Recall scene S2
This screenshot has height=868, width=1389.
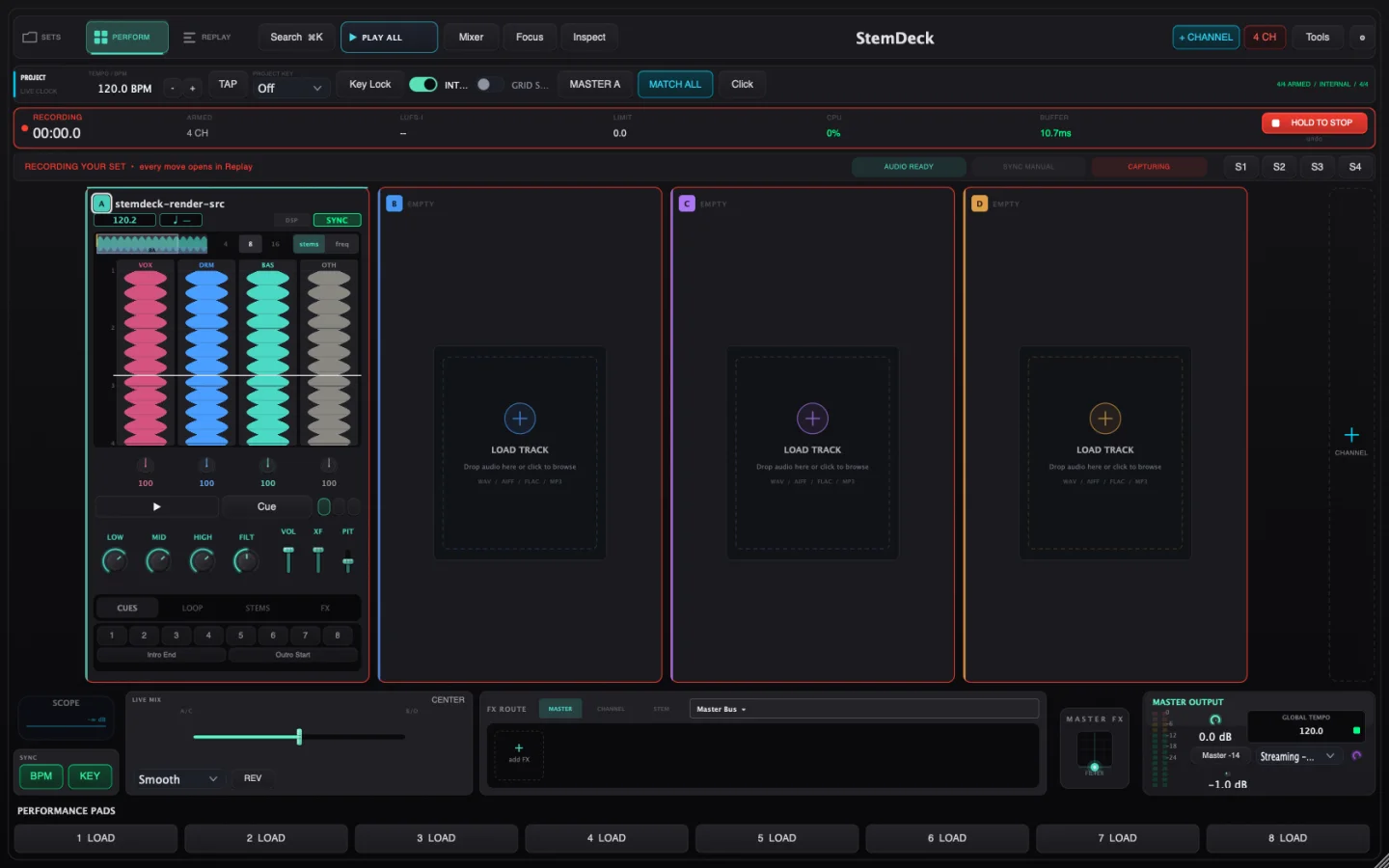(x=1279, y=167)
